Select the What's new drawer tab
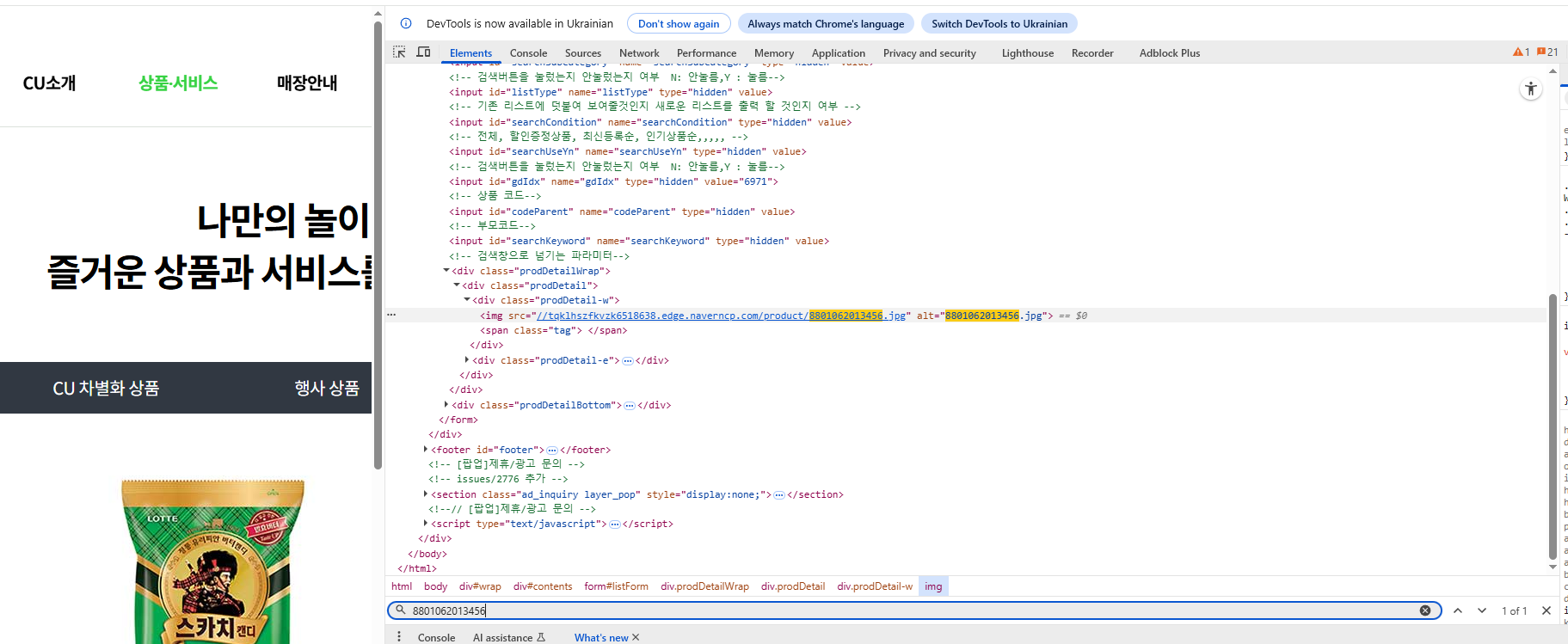This screenshot has width=1568, height=644. 601,637
